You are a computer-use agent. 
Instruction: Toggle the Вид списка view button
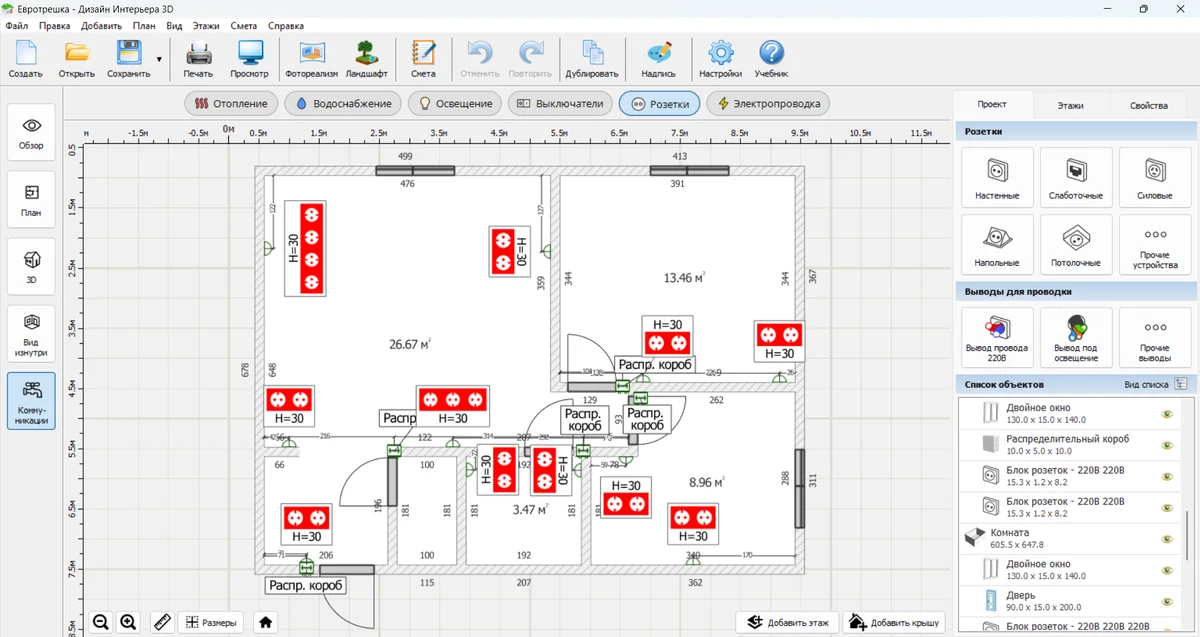(x=1181, y=384)
